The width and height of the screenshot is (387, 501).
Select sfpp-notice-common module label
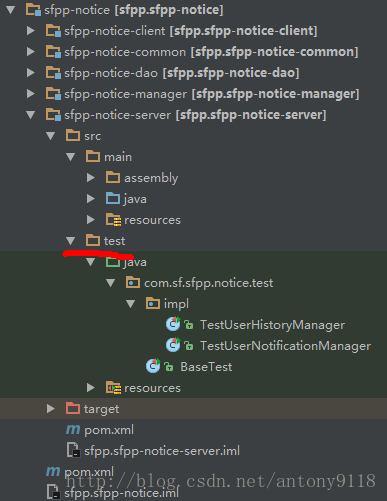tap(211, 52)
